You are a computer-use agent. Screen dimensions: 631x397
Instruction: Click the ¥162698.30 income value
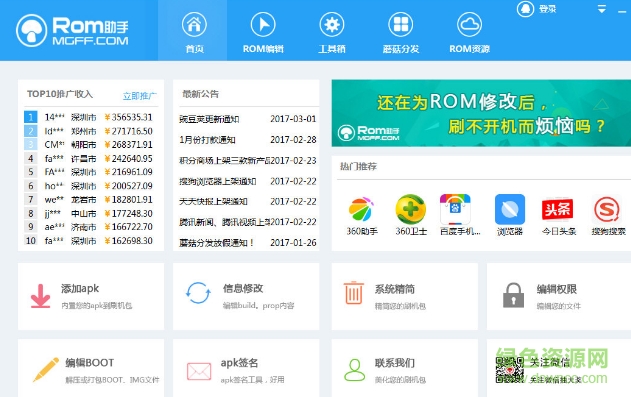click(128, 241)
